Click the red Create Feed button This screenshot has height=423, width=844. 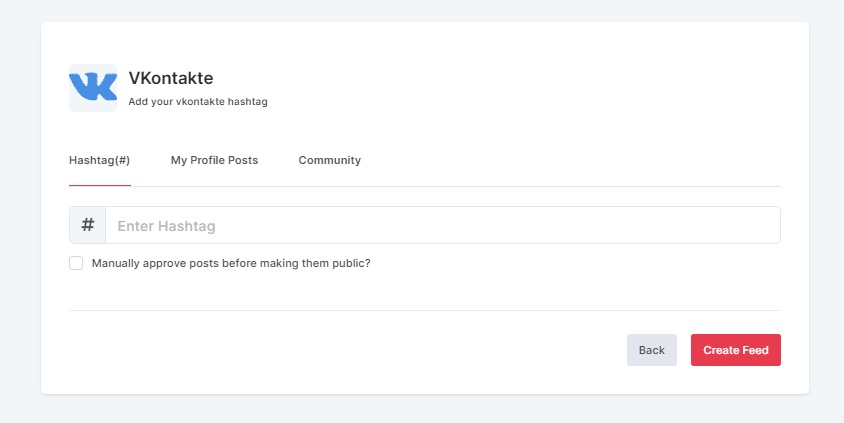[x=735, y=350]
